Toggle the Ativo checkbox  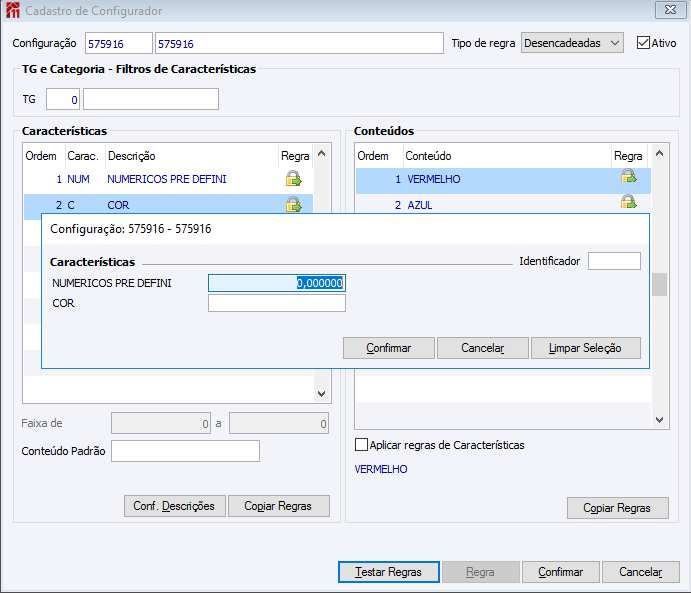click(643, 43)
